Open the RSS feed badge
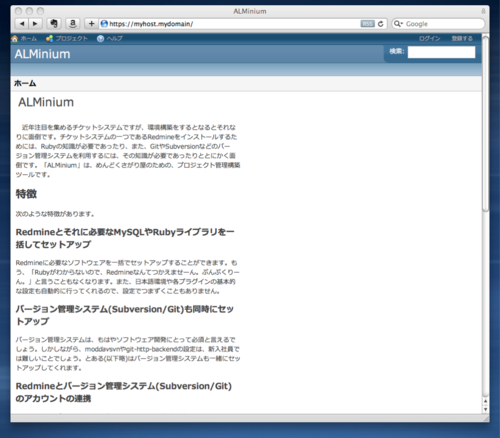 (367, 24)
